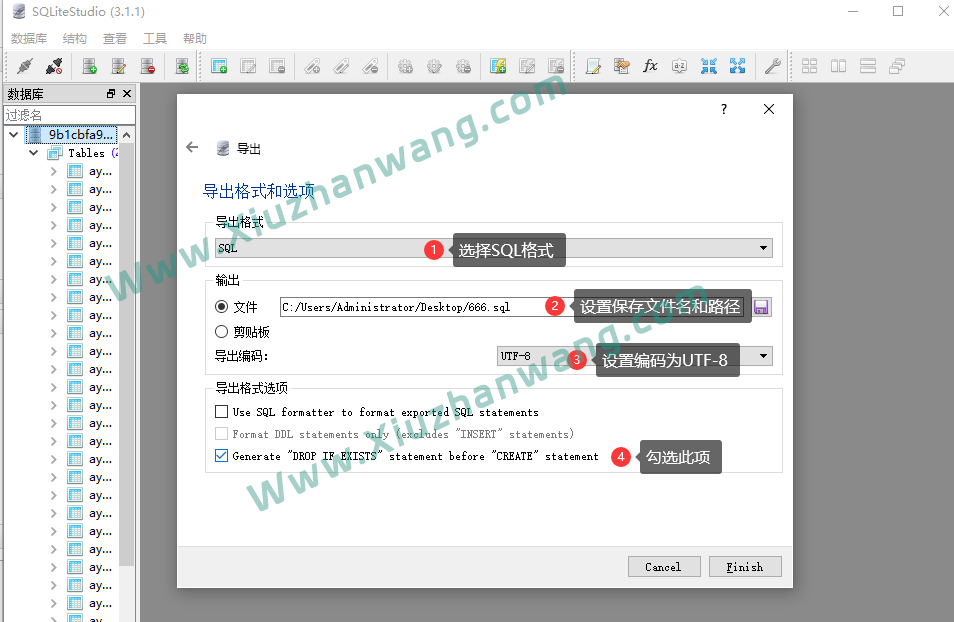Open the custom SQL functions editor (fx icon)
The width and height of the screenshot is (954, 622).
[651, 65]
